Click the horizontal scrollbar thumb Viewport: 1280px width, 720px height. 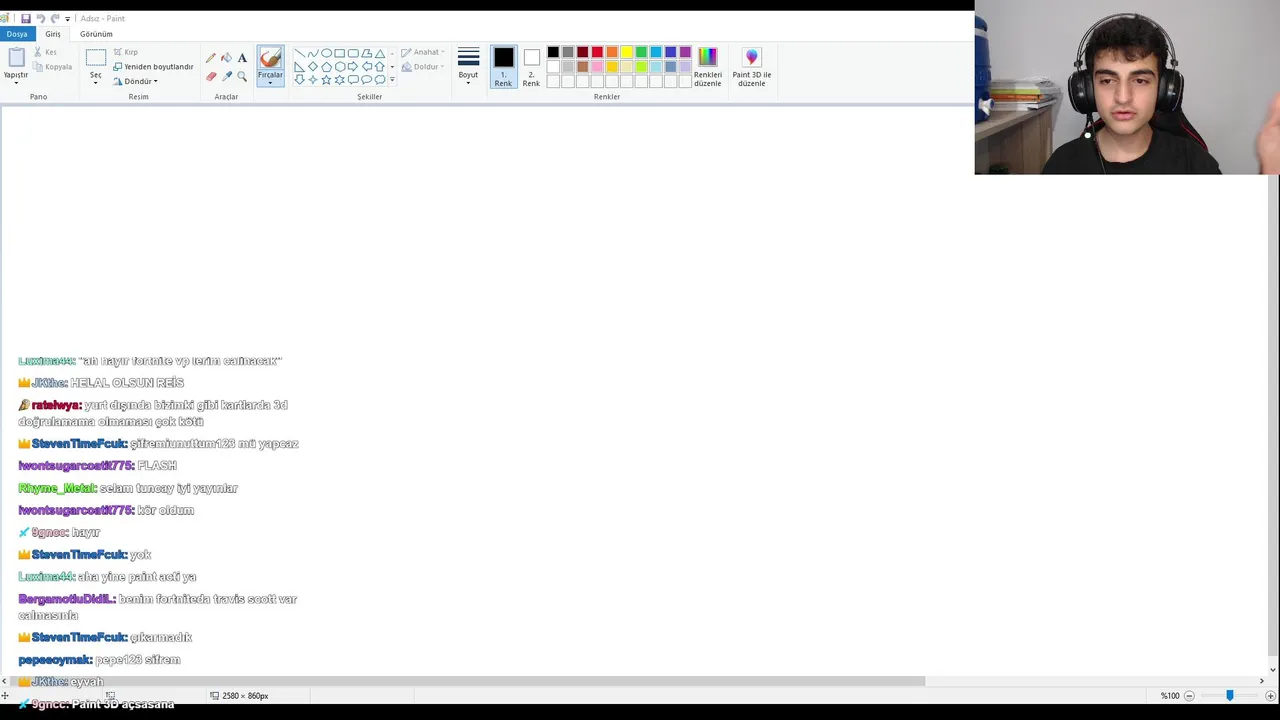pos(467,682)
